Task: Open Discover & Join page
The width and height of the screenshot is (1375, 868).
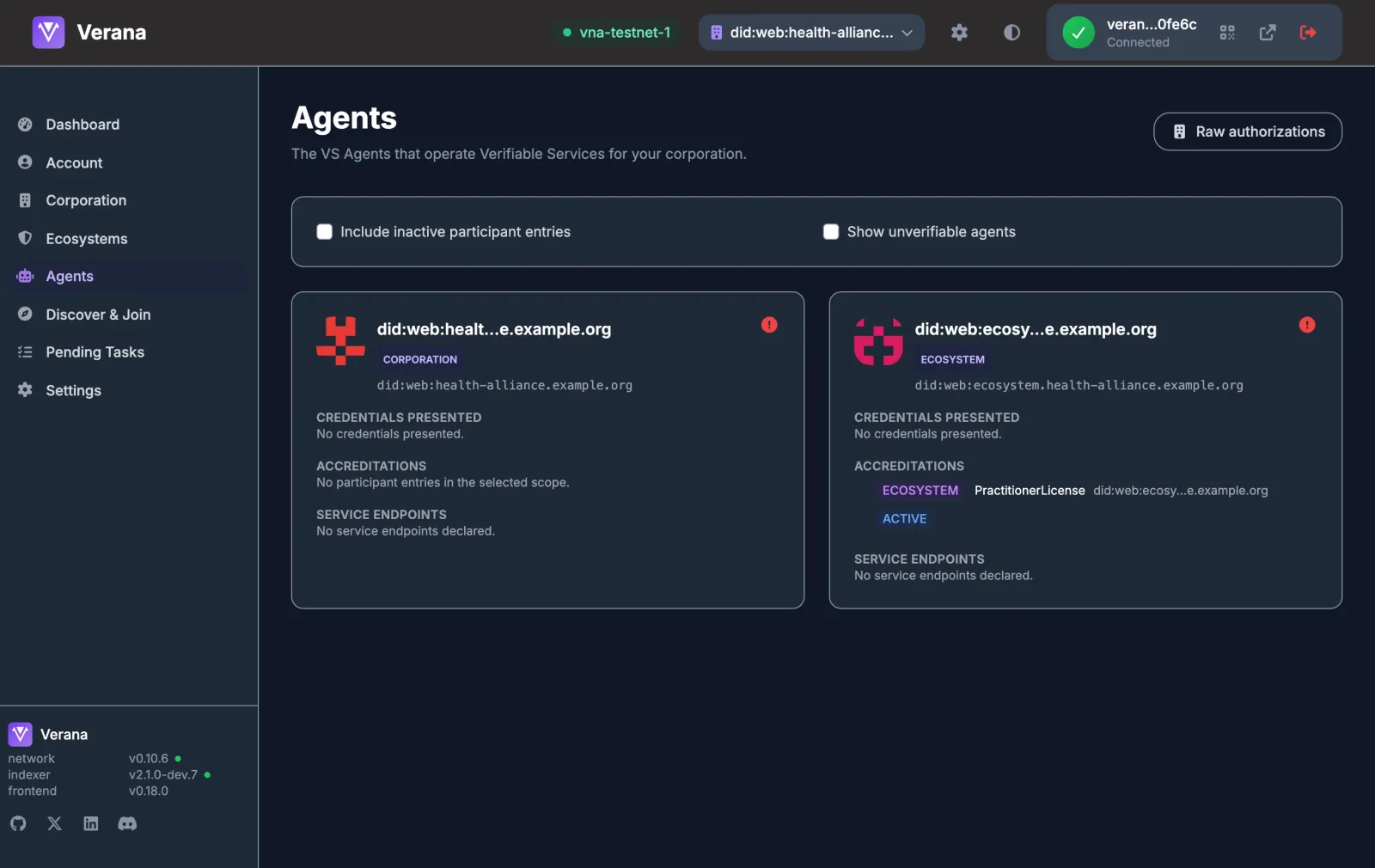Action: tap(98, 315)
